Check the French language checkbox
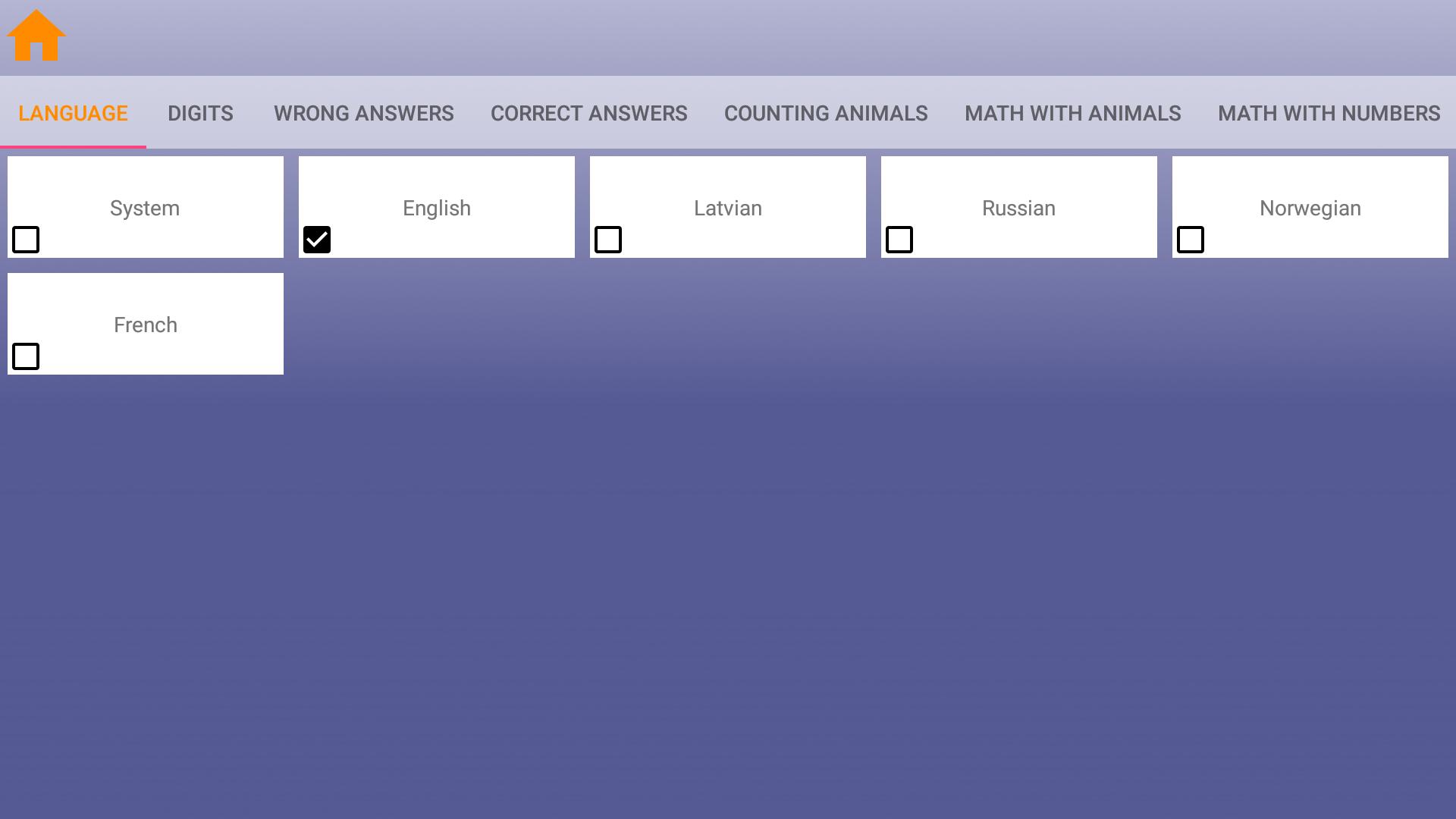The image size is (1456, 819). tap(26, 356)
